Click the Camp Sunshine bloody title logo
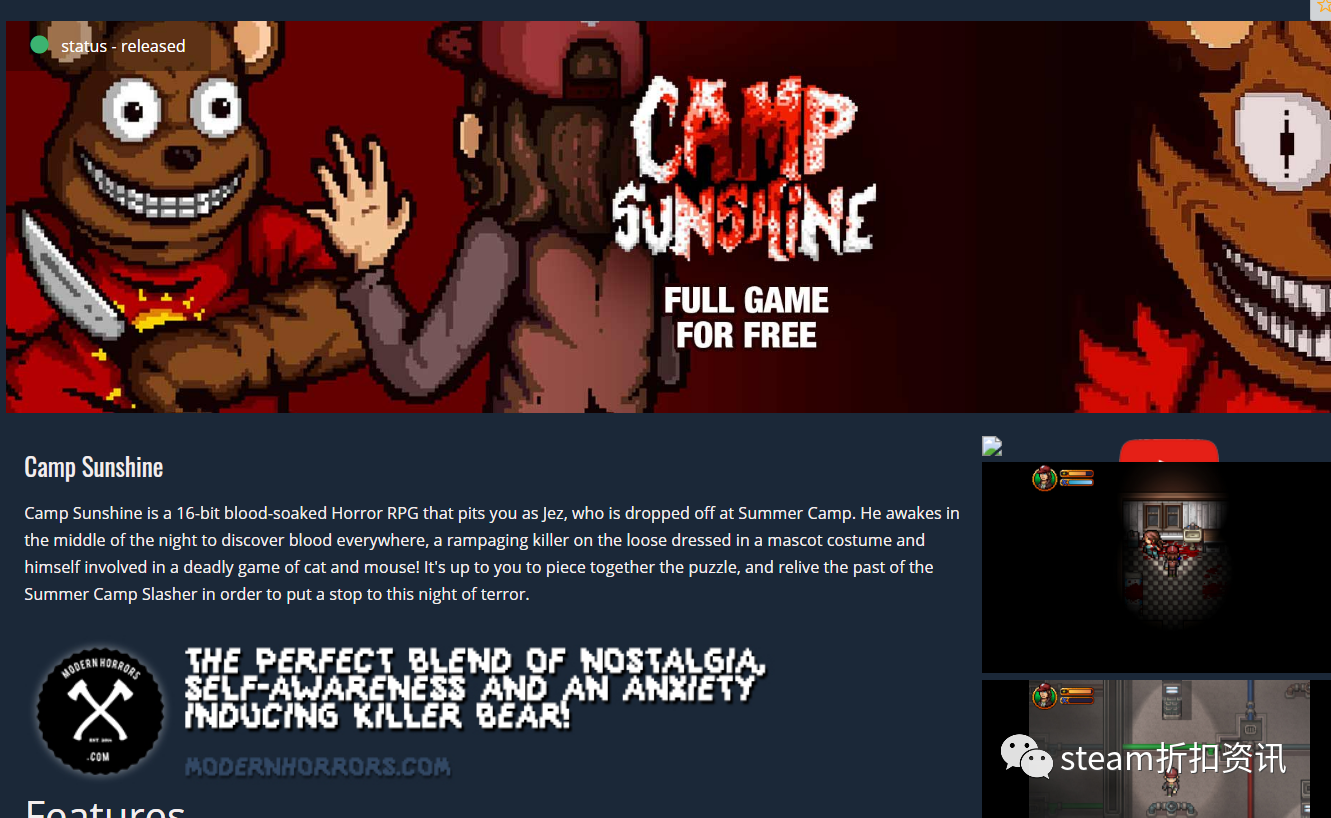 (x=744, y=170)
